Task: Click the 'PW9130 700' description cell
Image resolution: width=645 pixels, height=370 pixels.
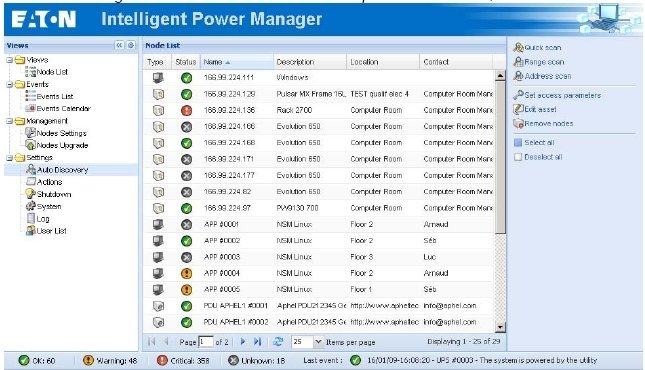Action: [297, 208]
